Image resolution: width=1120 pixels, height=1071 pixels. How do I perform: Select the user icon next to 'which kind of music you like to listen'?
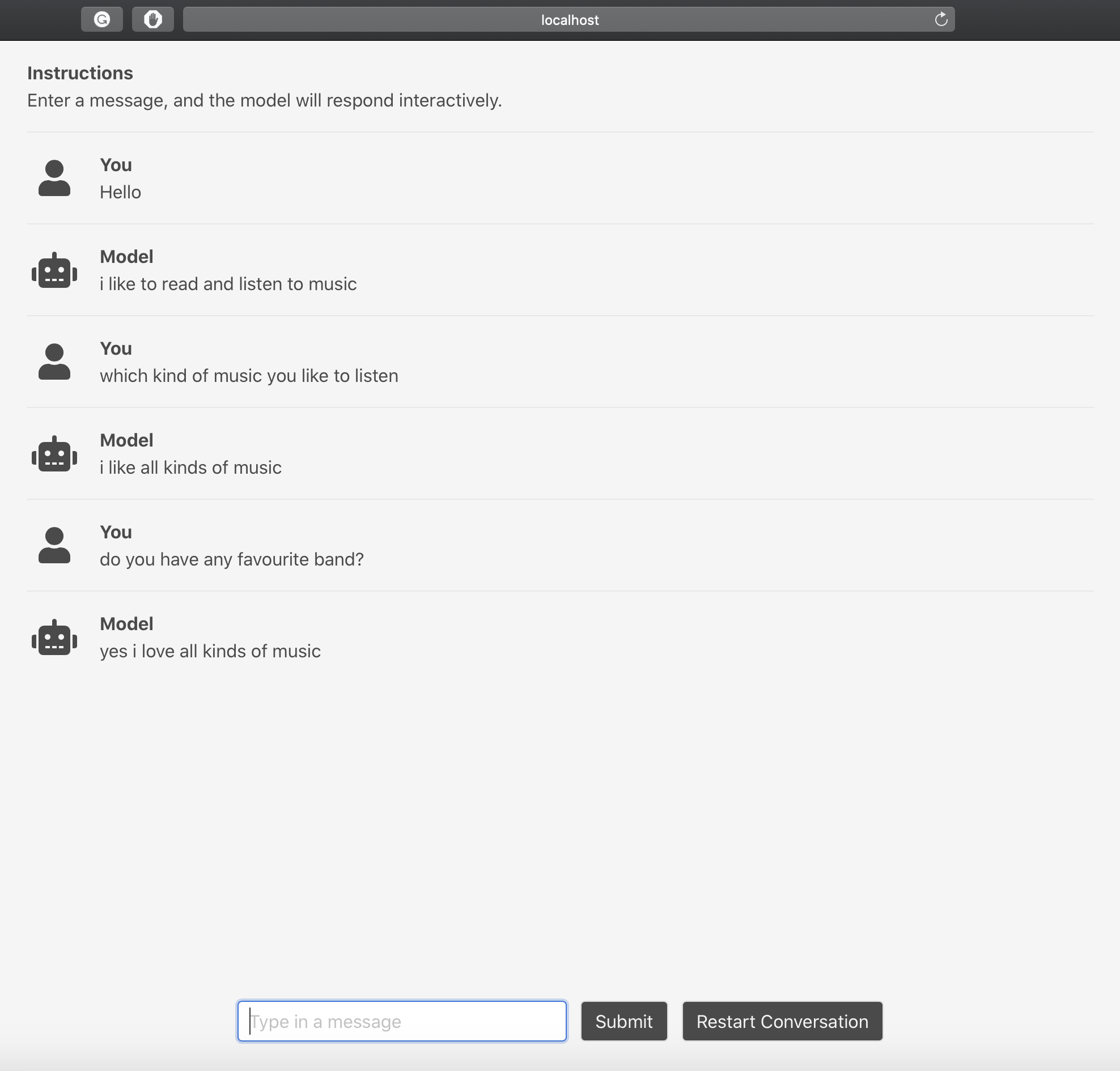tap(54, 362)
